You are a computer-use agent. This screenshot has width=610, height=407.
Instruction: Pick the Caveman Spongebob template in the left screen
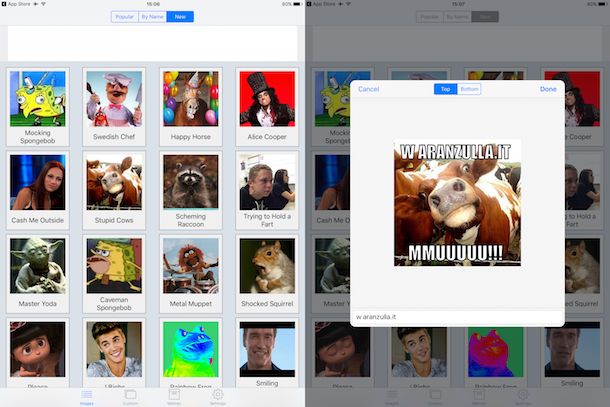(114, 274)
